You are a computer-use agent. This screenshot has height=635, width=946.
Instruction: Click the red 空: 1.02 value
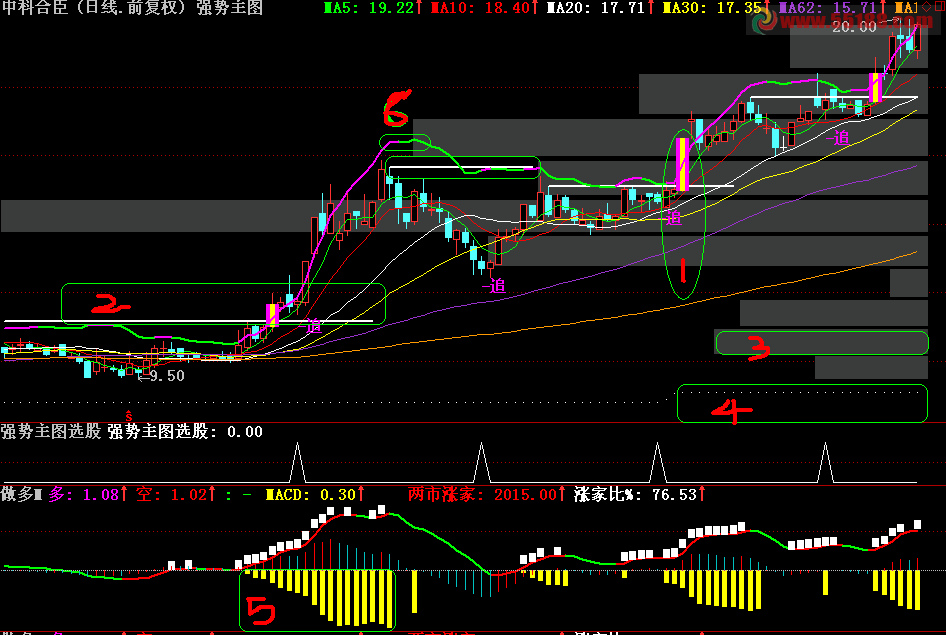click(x=171, y=494)
